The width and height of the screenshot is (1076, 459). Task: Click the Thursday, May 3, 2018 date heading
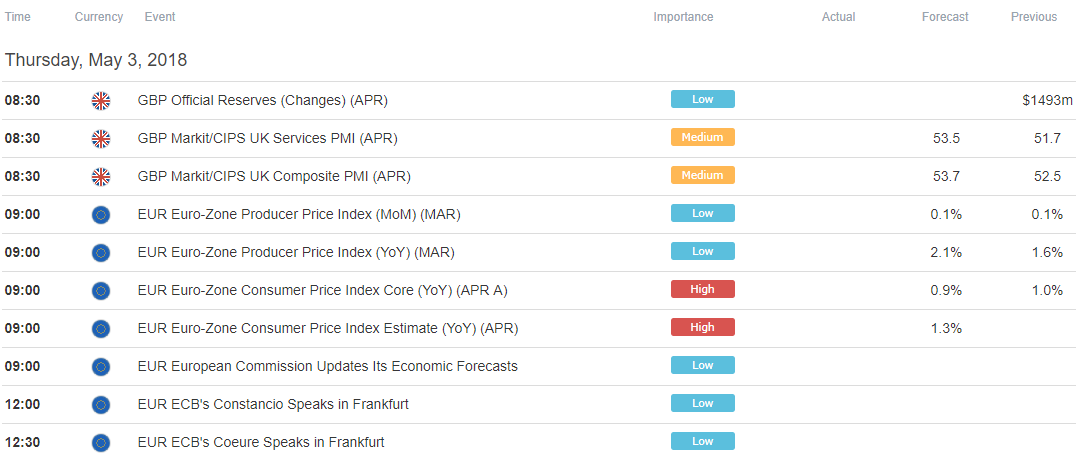pyautogui.click(x=96, y=60)
